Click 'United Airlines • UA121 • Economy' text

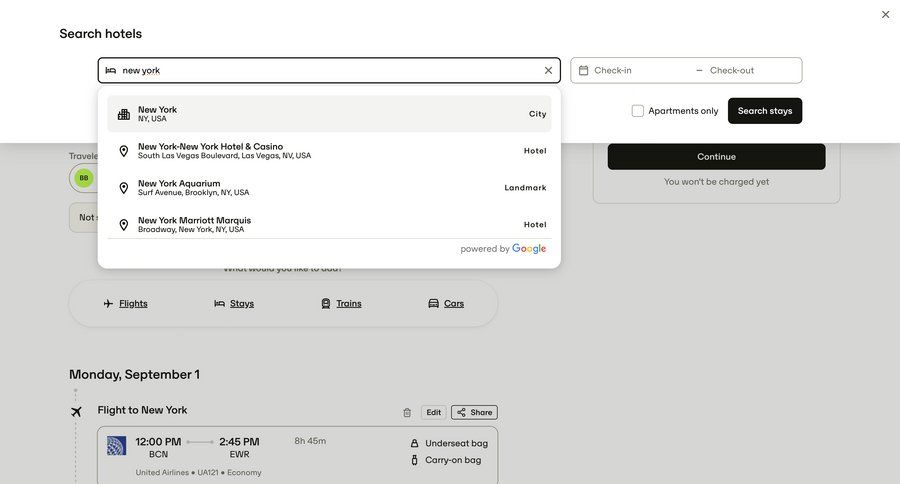tap(198, 473)
